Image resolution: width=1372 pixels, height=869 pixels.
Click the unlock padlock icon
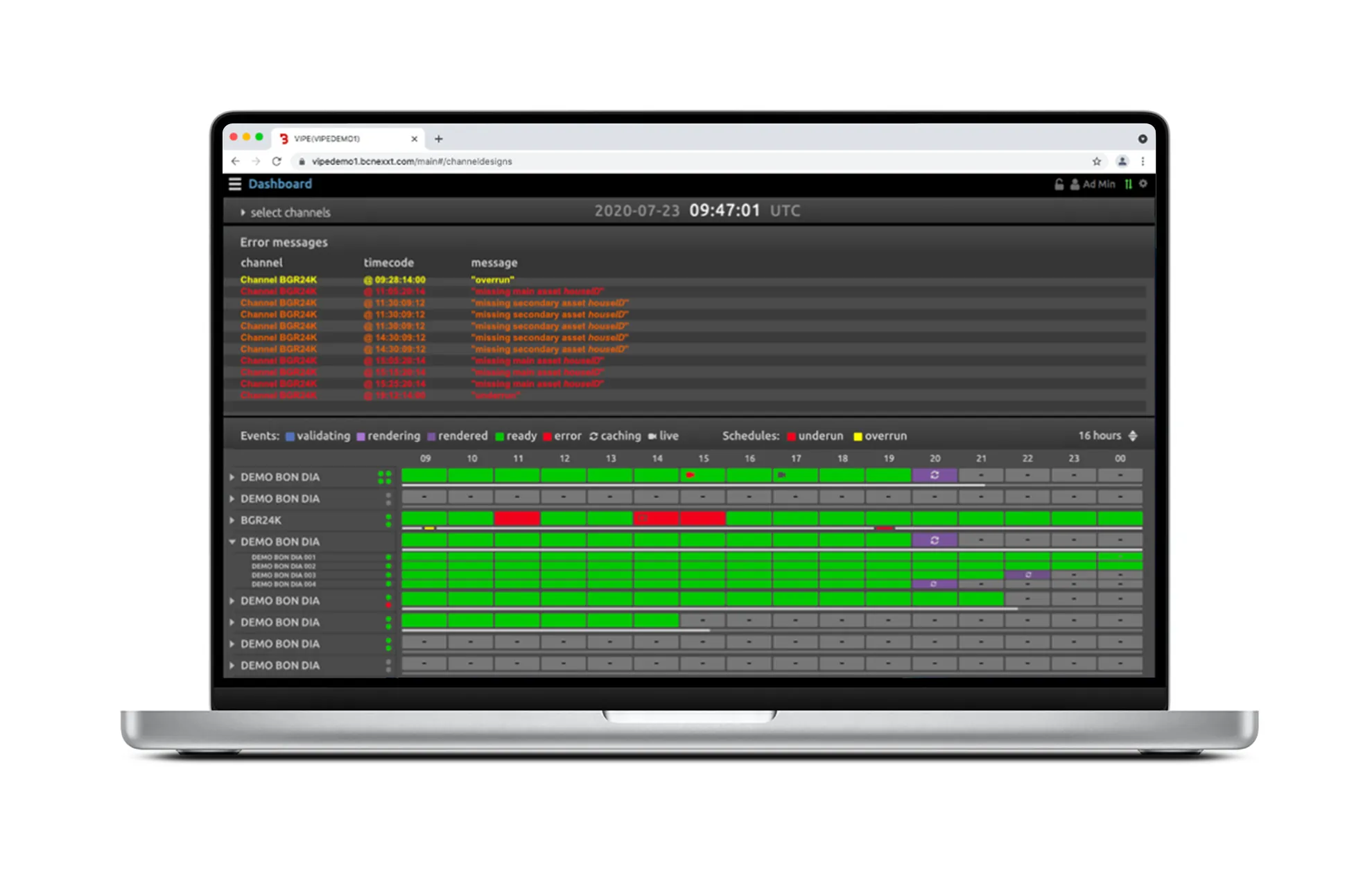pos(1059,184)
